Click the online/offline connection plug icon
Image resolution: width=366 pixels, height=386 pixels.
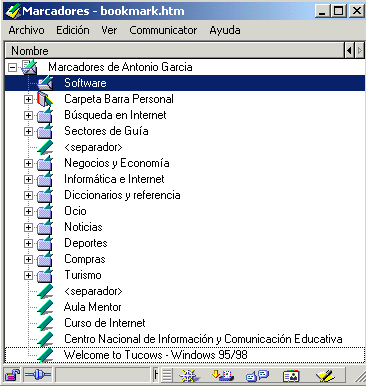[x=38, y=375]
